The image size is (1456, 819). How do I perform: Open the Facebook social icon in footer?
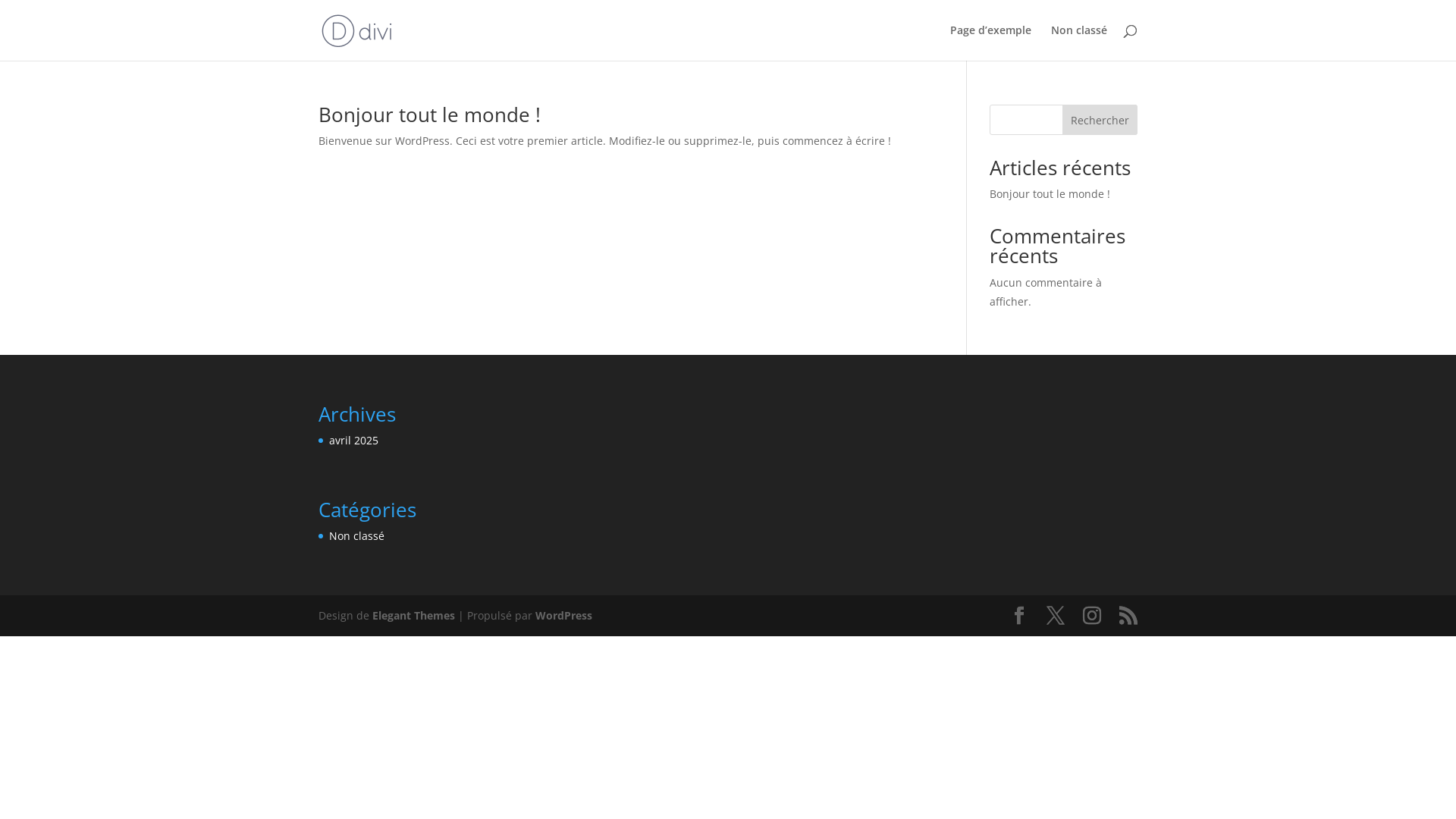[1019, 616]
